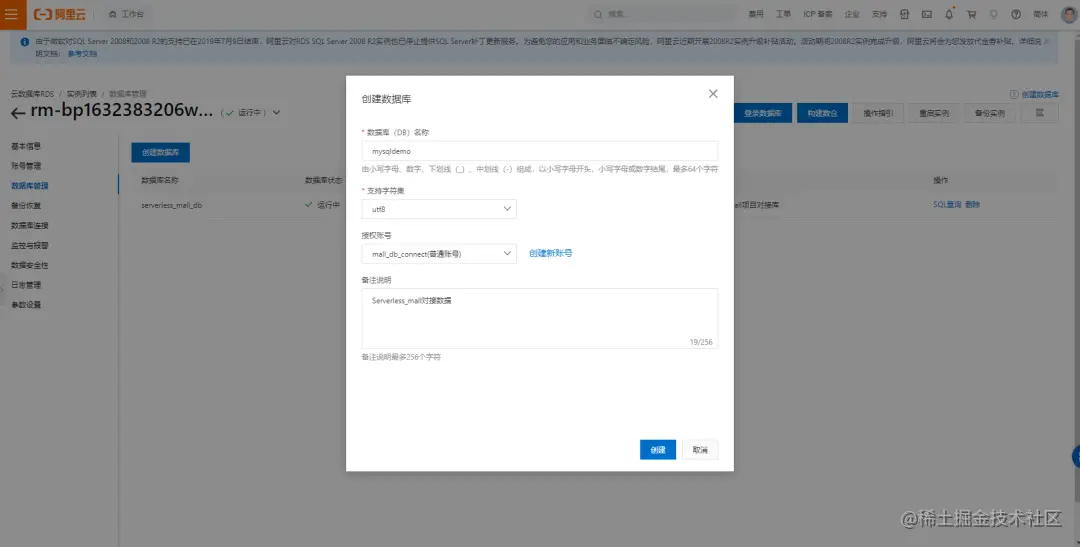The width and height of the screenshot is (1080, 547).
Task: Open the 参考文档 link in banner
Action: click(82, 54)
